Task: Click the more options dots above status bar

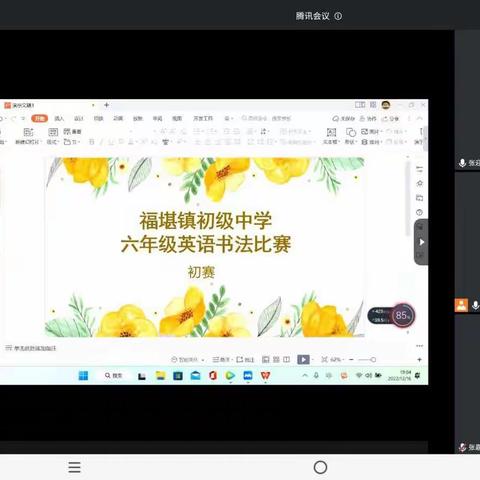Action: tap(419, 346)
